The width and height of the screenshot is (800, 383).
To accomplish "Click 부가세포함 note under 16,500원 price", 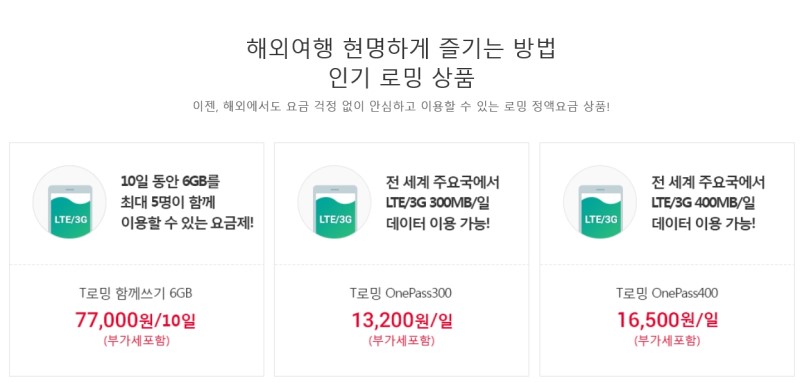I will pyautogui.click(x=667, y=341).
